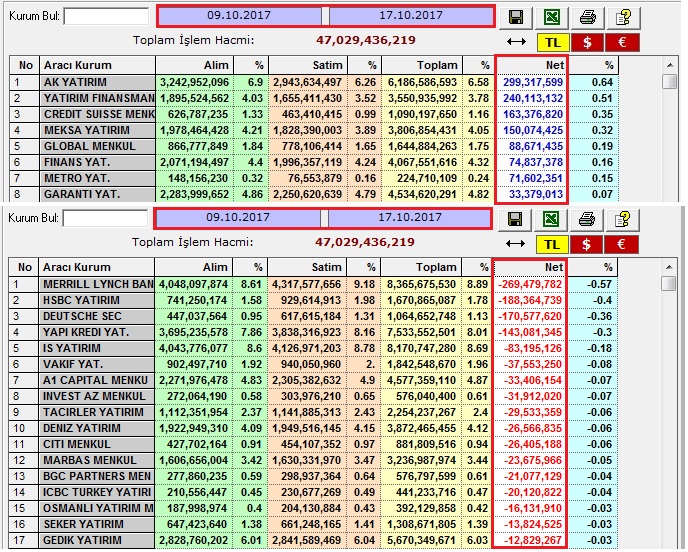Switch lower panel currency to TL
The width and height of the screenshot is (688, 552).
(x=552, y=244)
